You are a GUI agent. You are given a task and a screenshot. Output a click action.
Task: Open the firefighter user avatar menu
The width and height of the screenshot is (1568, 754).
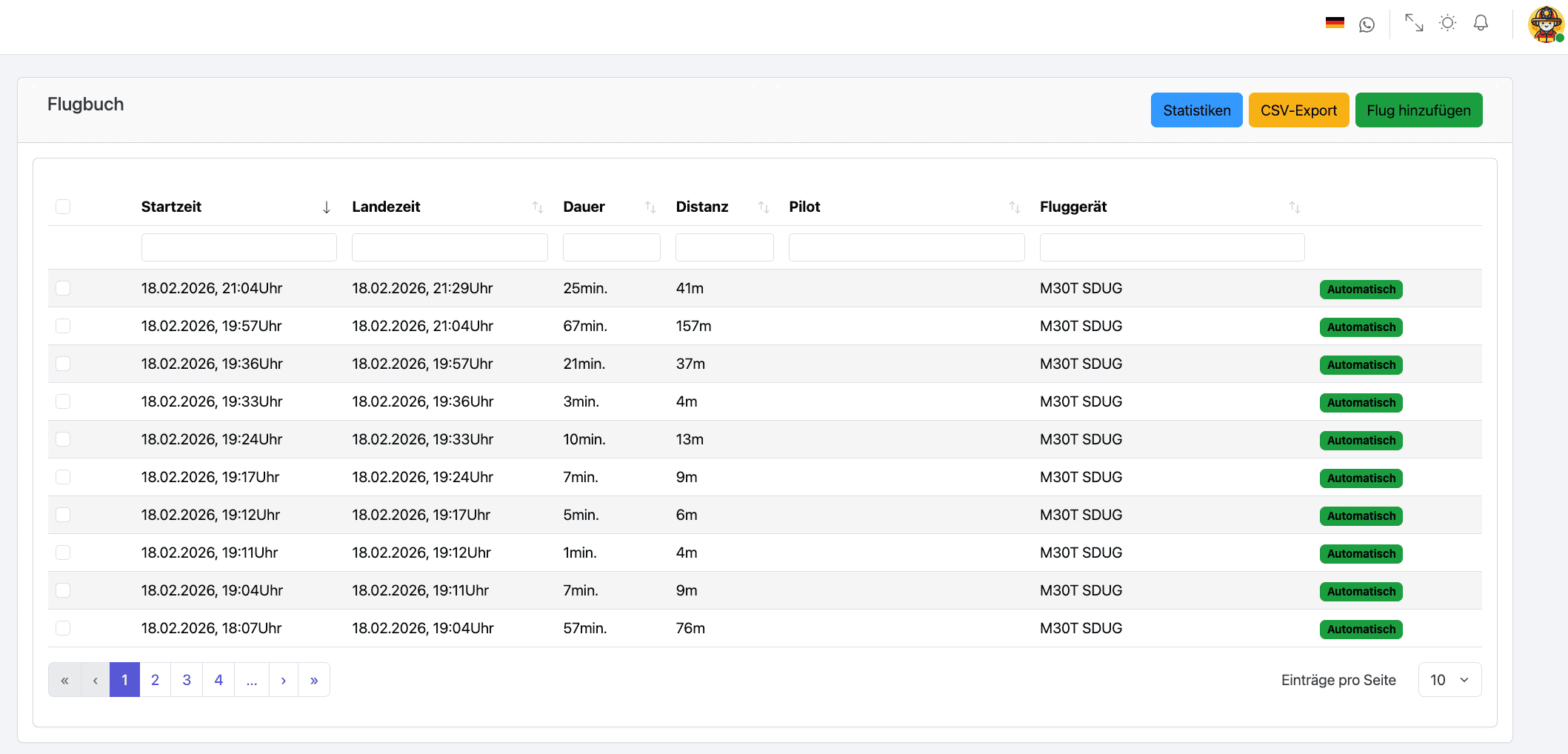pyautogui.click(x=1546, y=24)
